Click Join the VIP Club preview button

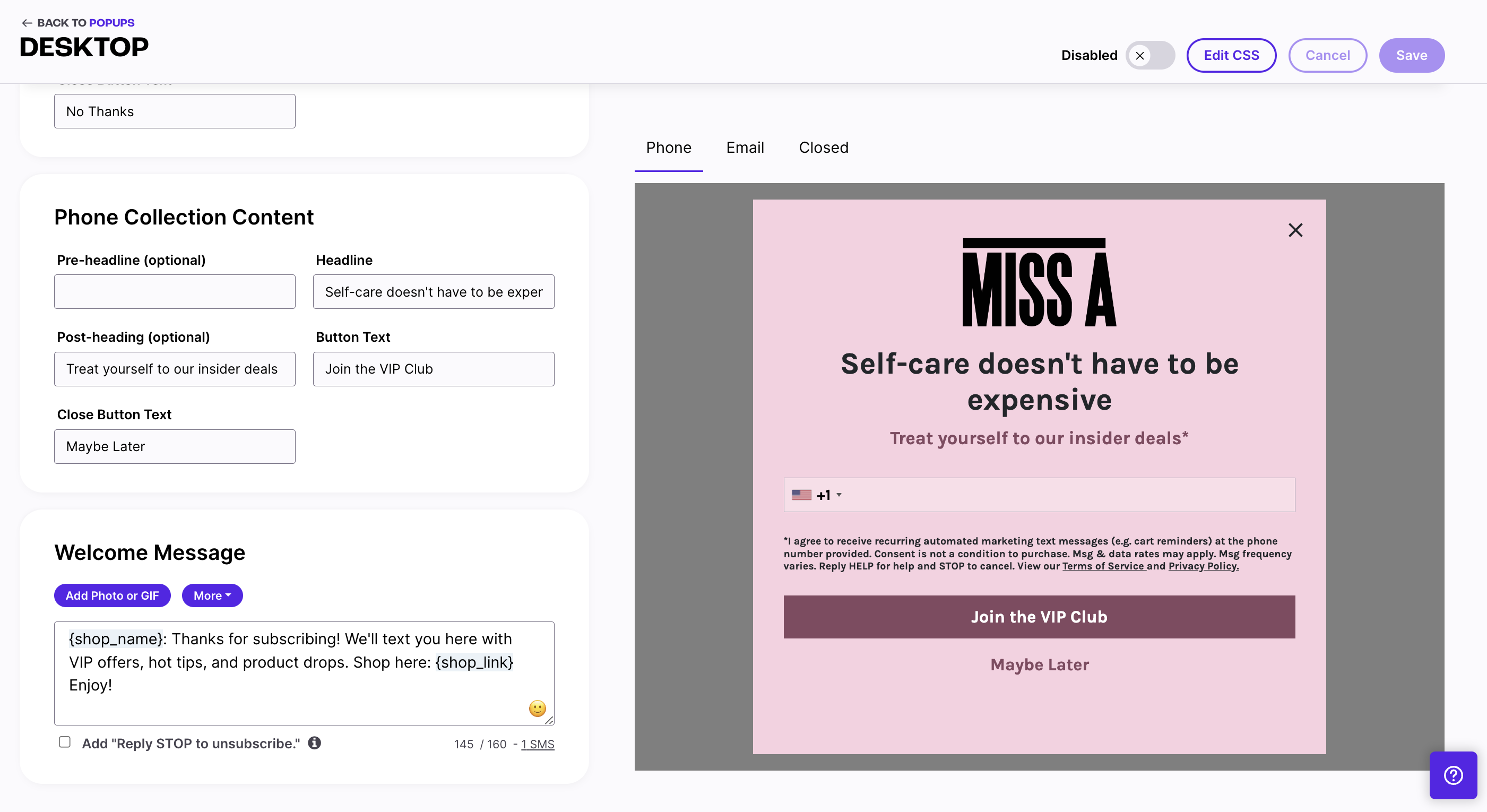point(1039,617)
